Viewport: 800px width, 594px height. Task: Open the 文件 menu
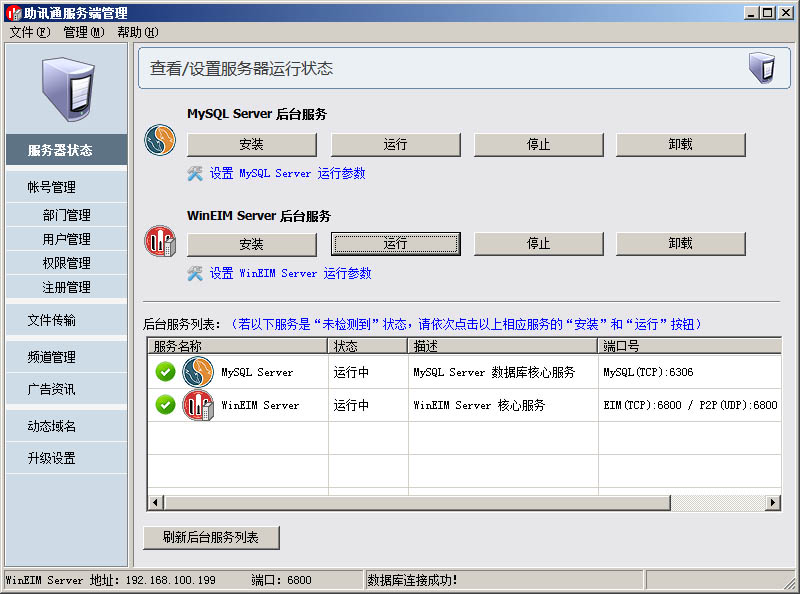[29, 32]
